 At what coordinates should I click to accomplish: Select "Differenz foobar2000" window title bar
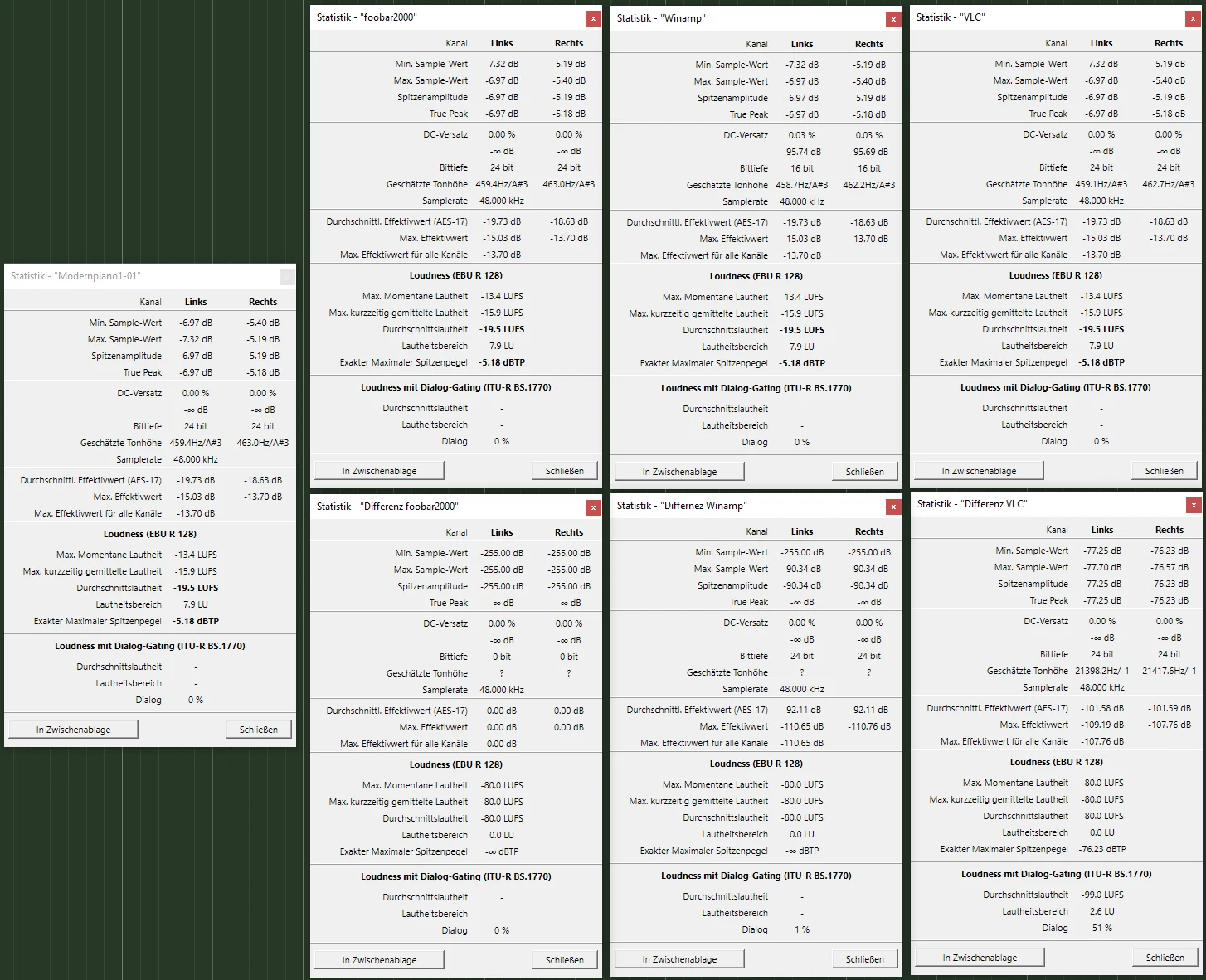click(x=448, y=507)
